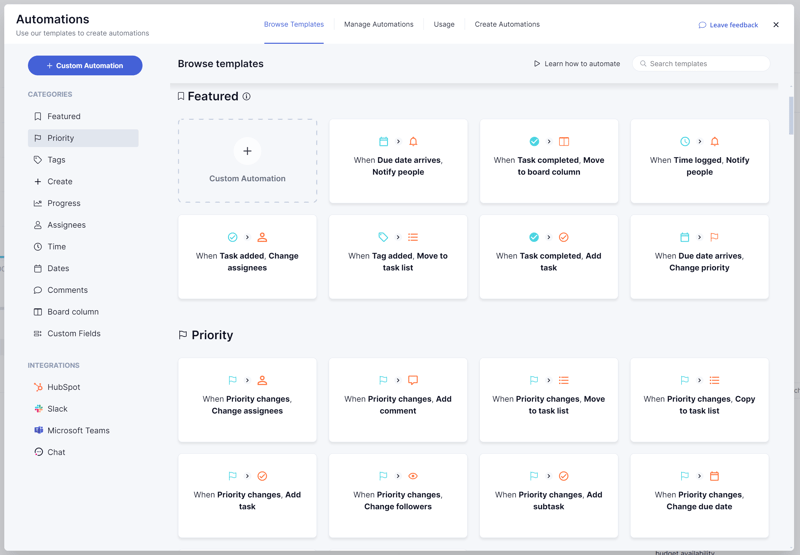Open HubSpot integration in sidebar
The width and height of the screenshot is (800, 555).
pos(63,387)
